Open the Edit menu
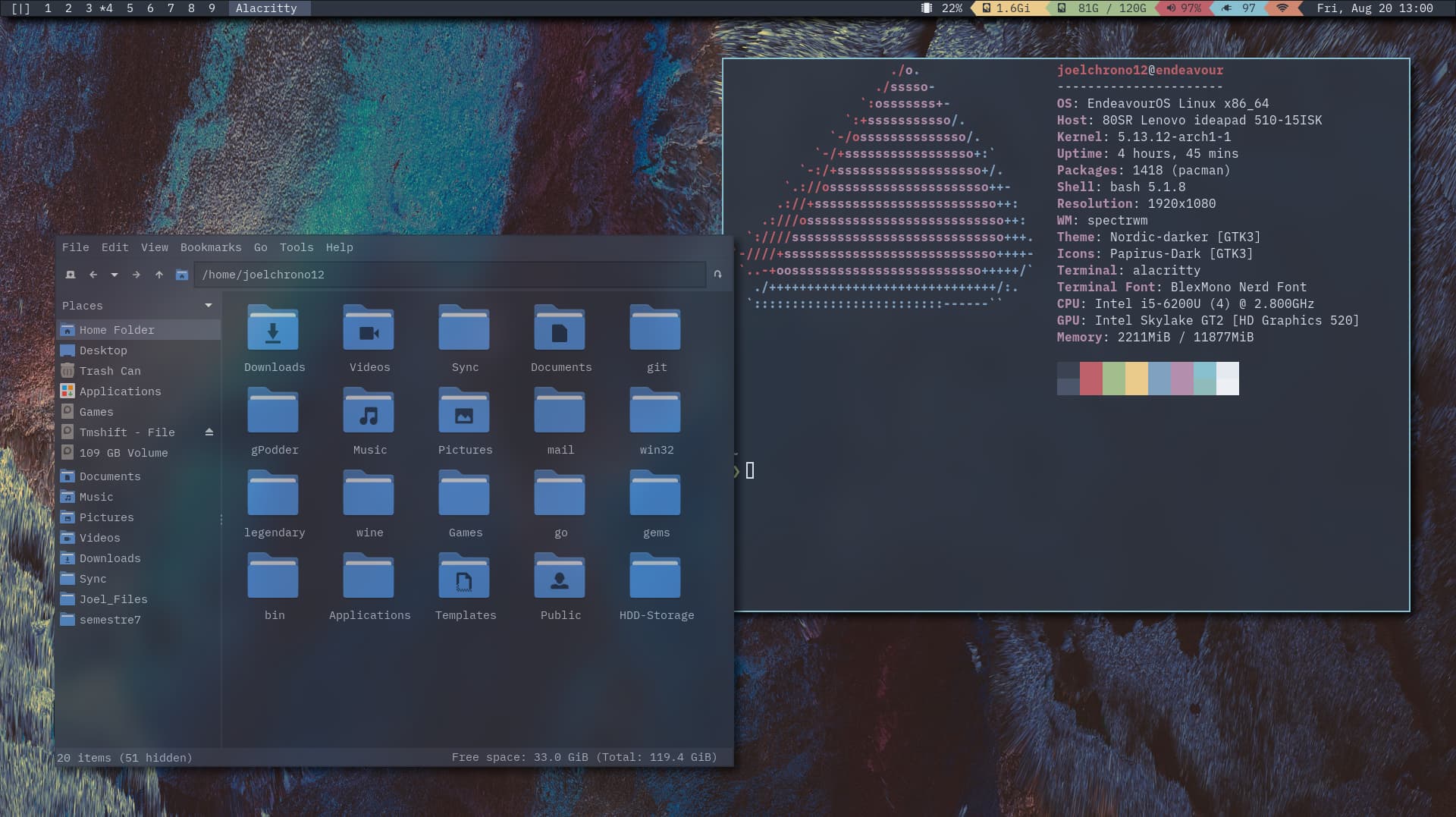Image resolution: width=1456 pixels, height=817 pixels. 115,247
